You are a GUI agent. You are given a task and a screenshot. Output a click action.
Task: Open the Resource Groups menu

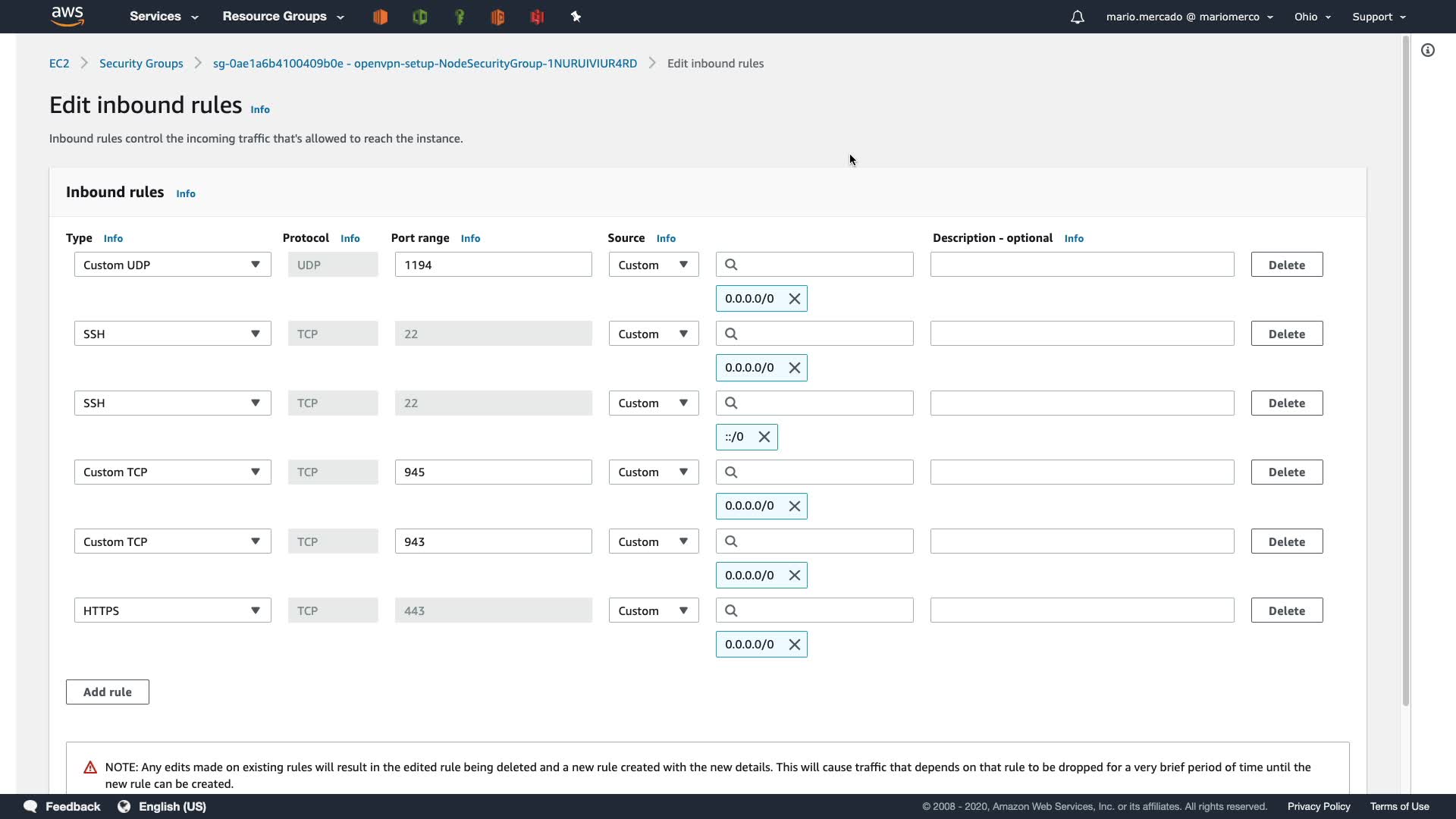(282, 17)
